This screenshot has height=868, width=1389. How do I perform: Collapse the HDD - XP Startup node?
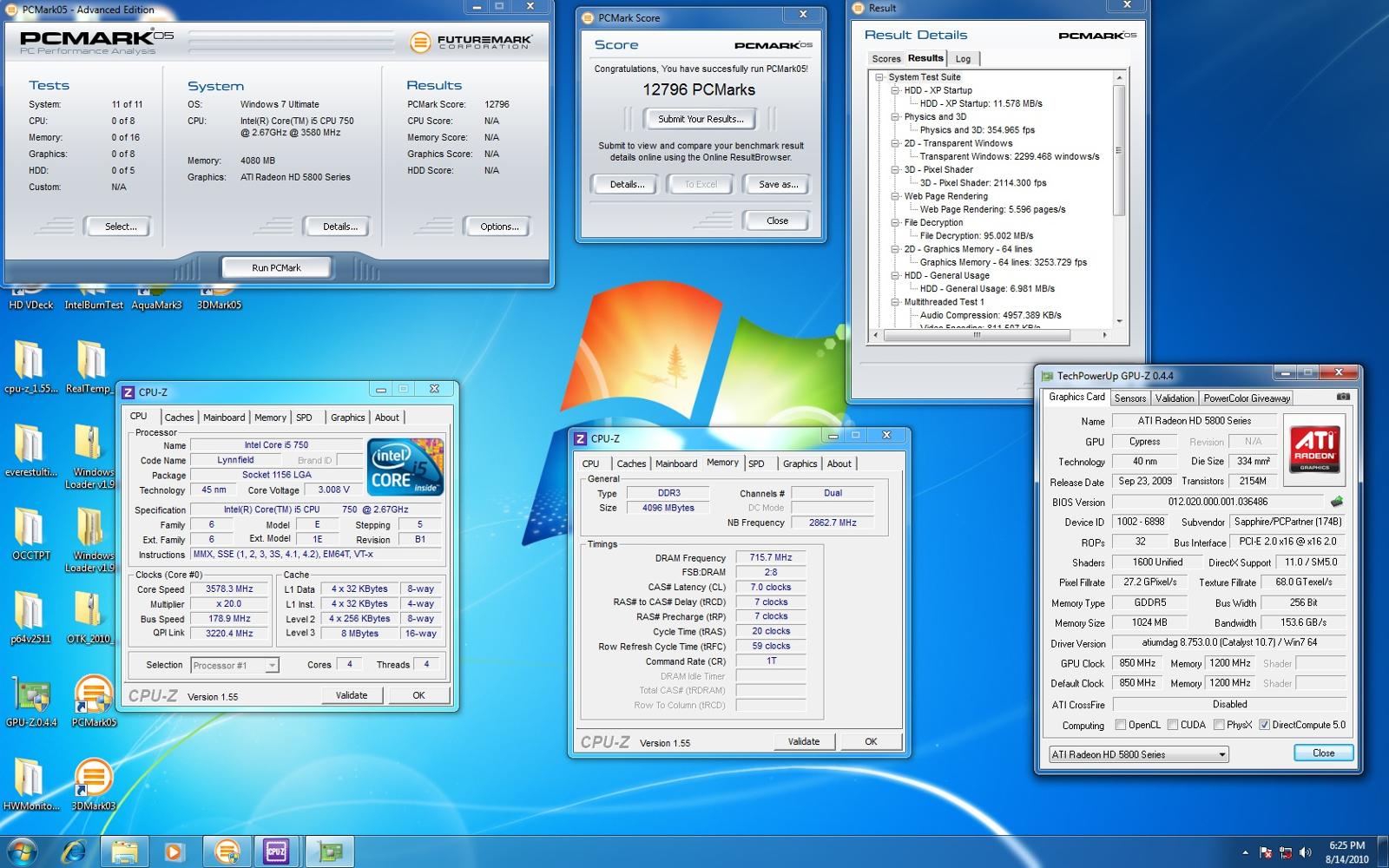(x=895, y=90)
